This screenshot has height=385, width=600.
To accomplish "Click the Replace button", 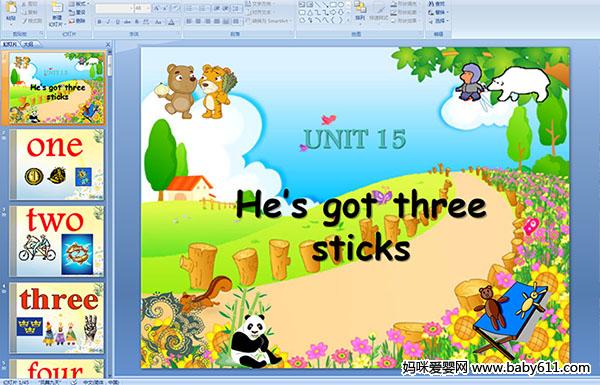I will pyautogui.click(x=438, y=12).
